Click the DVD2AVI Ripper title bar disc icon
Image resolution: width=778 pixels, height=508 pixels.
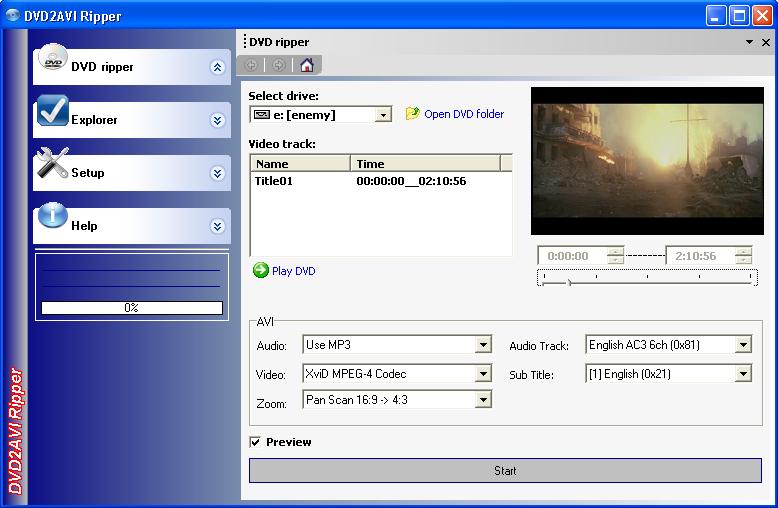12,15
